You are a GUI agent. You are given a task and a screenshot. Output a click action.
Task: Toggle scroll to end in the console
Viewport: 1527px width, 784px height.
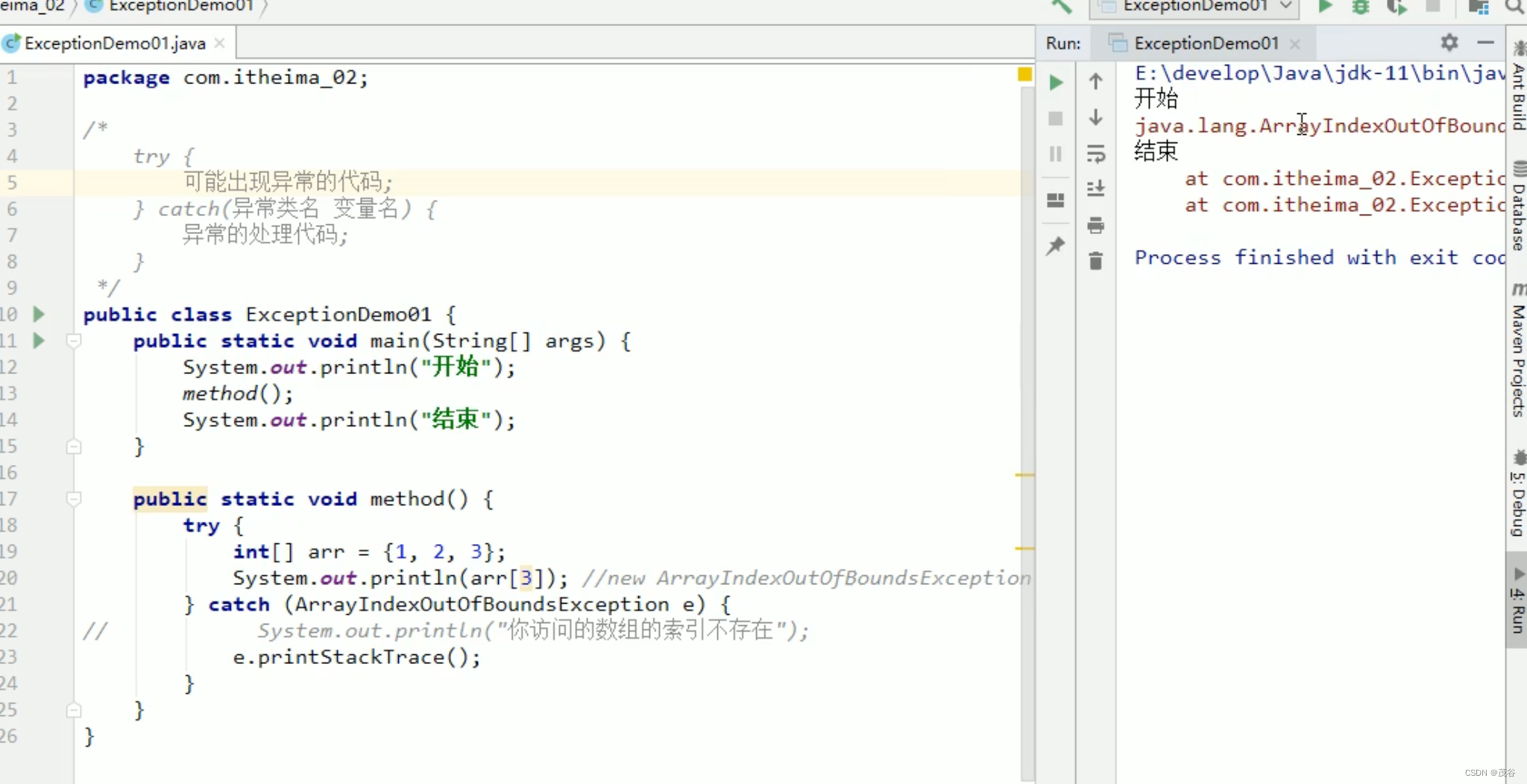tap(1095, 189)
